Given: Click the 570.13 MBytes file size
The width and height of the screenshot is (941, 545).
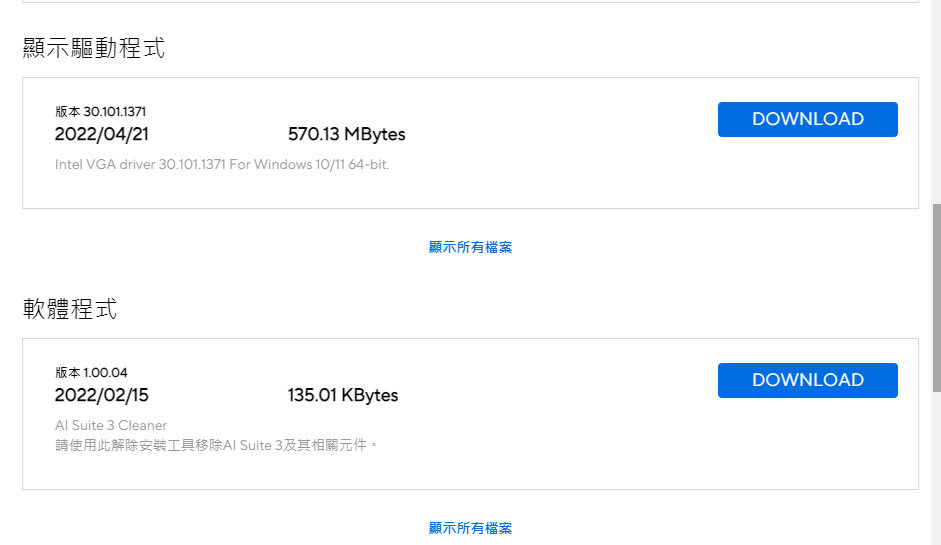Looking at the screenshot, I should 346,134.
